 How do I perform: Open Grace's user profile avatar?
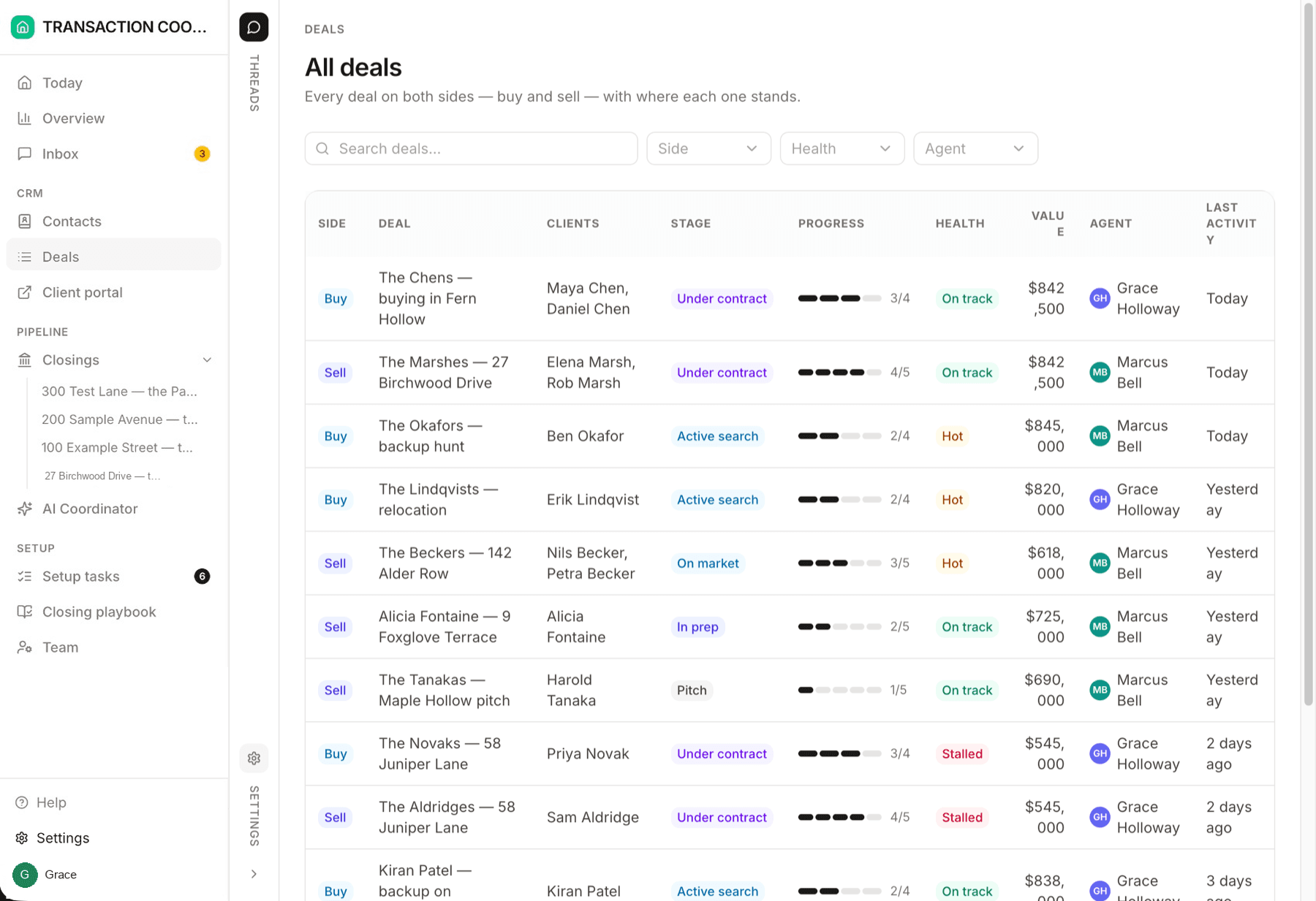(25, 875)
